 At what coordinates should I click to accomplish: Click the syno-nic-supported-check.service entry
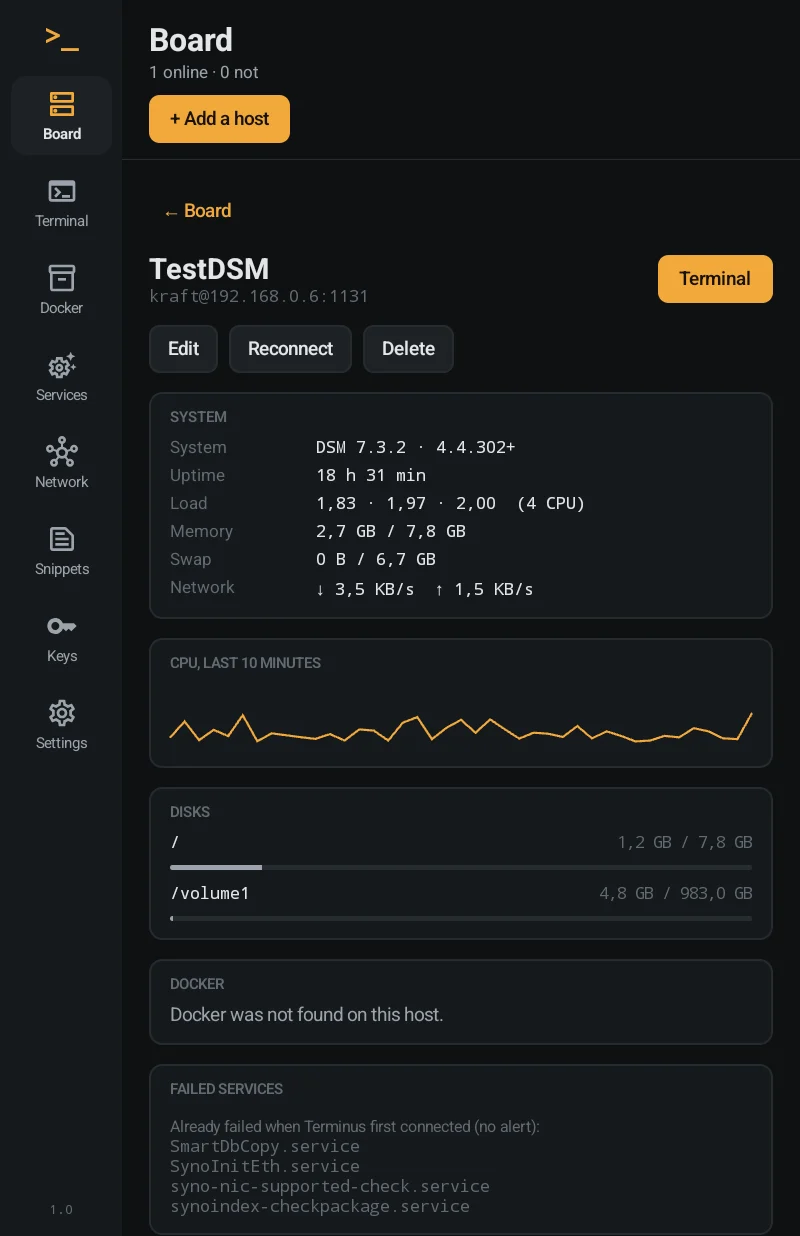click(x=330, y=1186)
